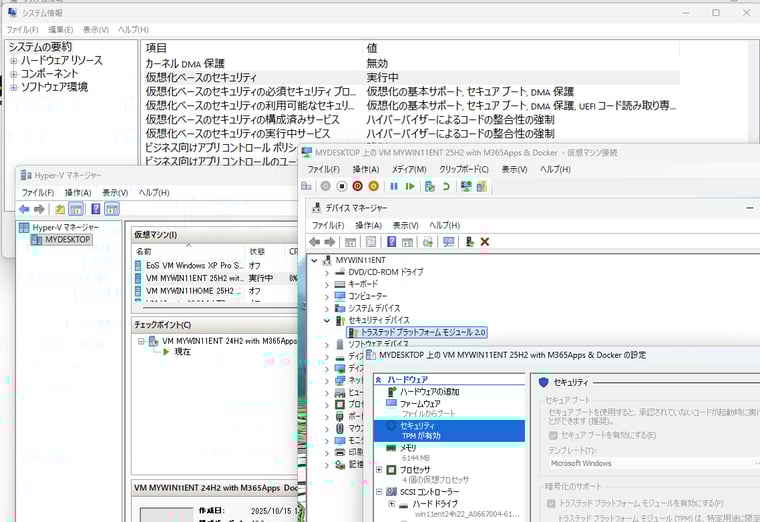Select ハードウェアの追加 in VM settings
Screen dimensions: 760x522
(x=429, y=392)
